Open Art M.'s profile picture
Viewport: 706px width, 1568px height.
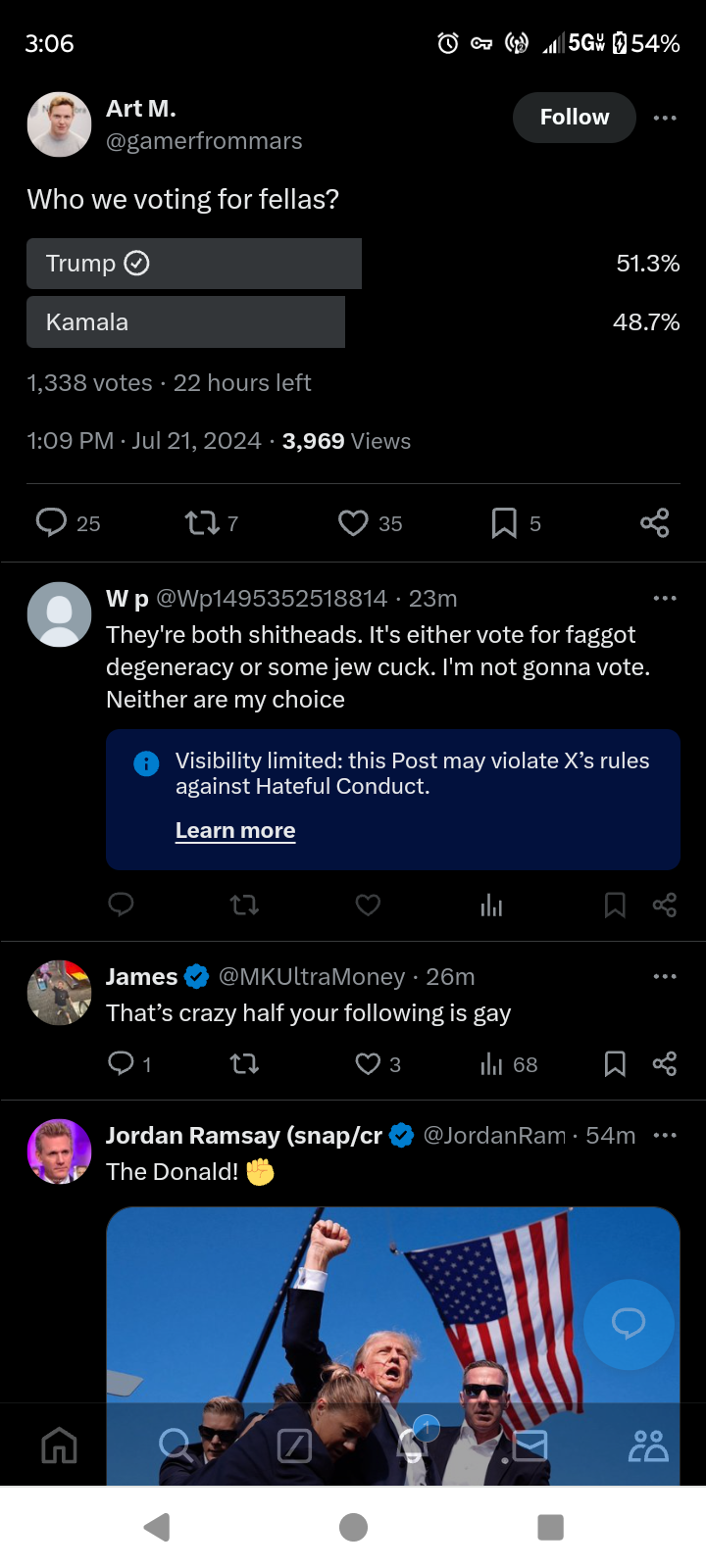59,124
